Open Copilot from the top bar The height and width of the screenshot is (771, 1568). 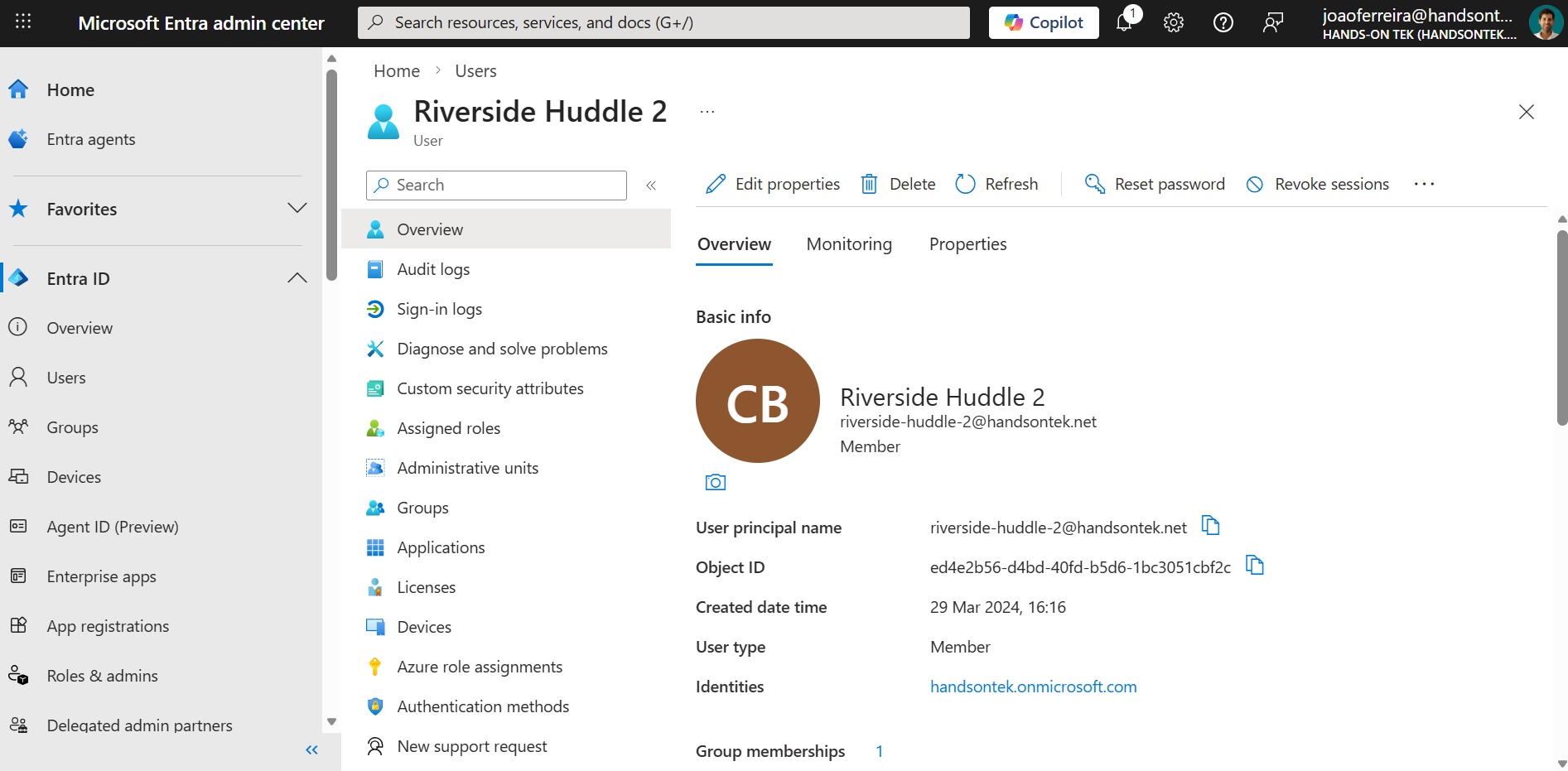click(x=1043, y=22)
